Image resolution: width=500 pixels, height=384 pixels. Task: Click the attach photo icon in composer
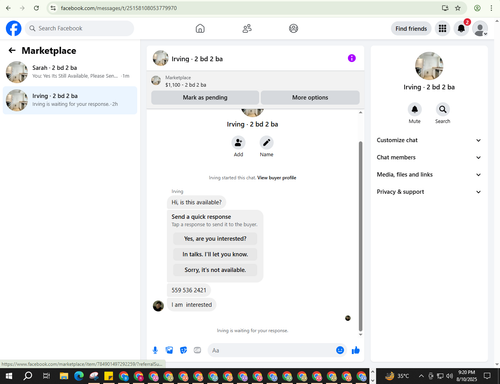pos(169,350)
